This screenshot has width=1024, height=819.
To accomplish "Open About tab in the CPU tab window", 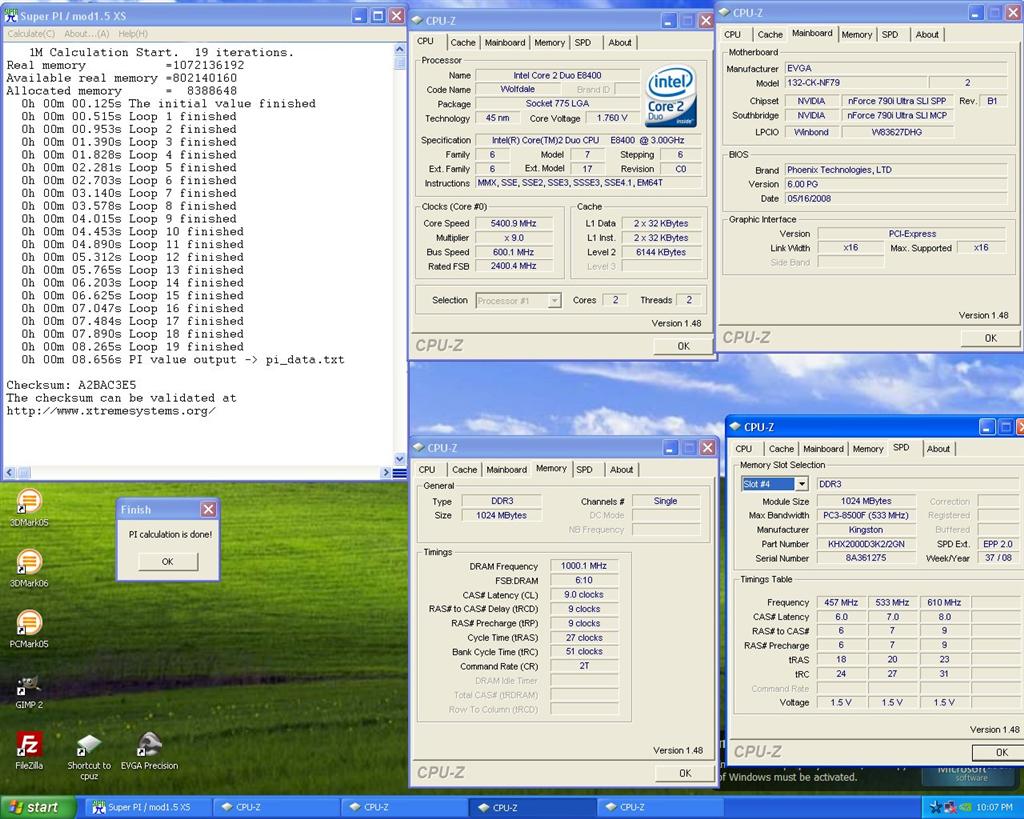I will coord(620,42).
